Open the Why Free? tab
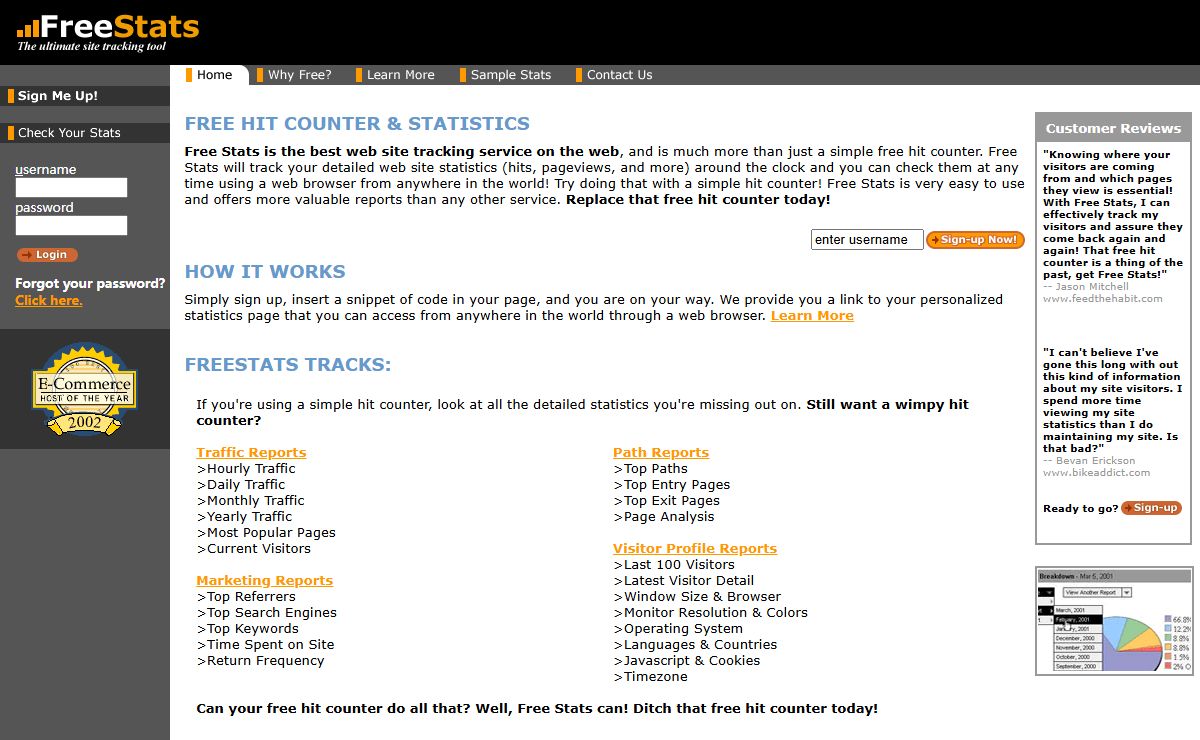1200x740 pixels. 299,75
